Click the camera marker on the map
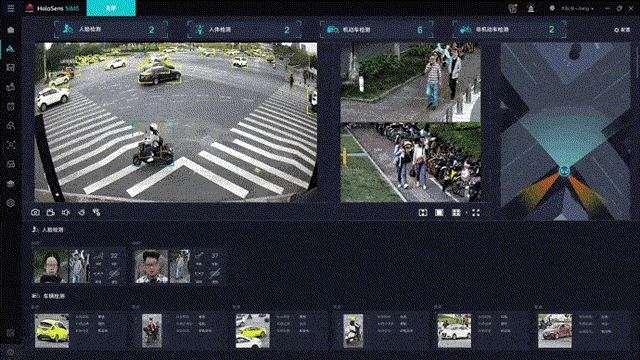 point(564,171)
